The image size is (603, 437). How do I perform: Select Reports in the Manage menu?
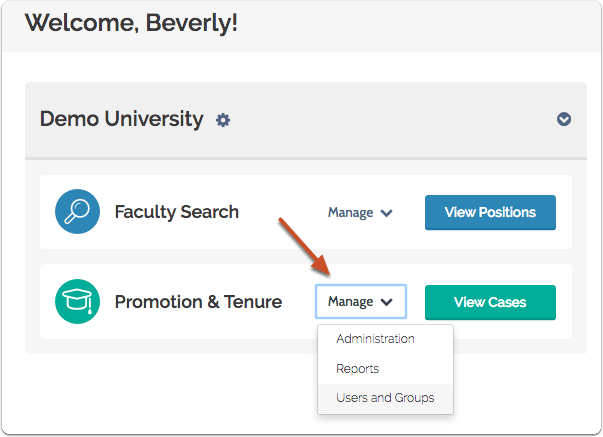(357, 368)
